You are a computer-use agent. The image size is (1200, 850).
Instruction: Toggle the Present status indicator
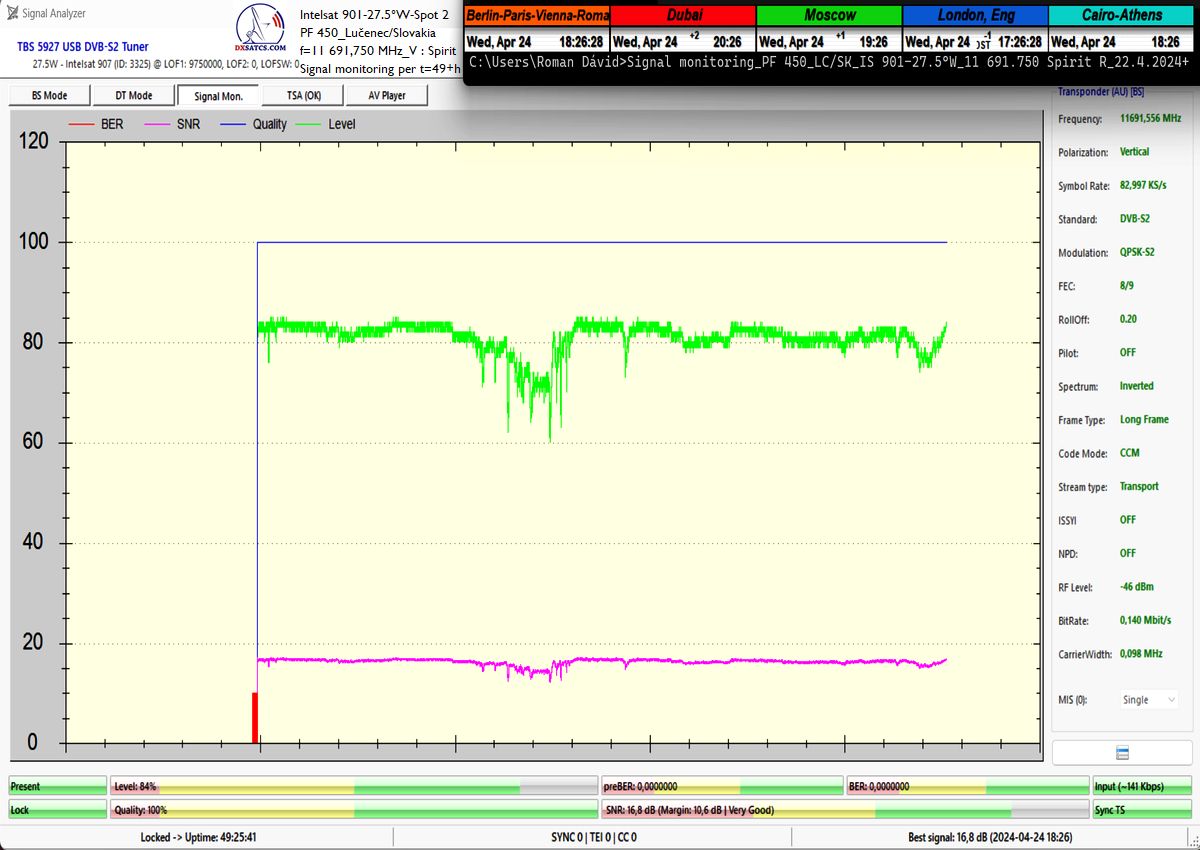click(57, 787)
